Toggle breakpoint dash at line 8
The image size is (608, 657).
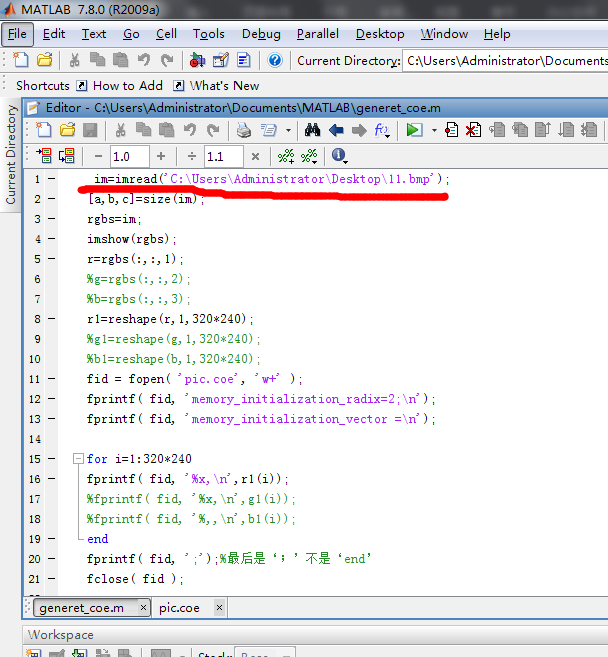[51, 319]
